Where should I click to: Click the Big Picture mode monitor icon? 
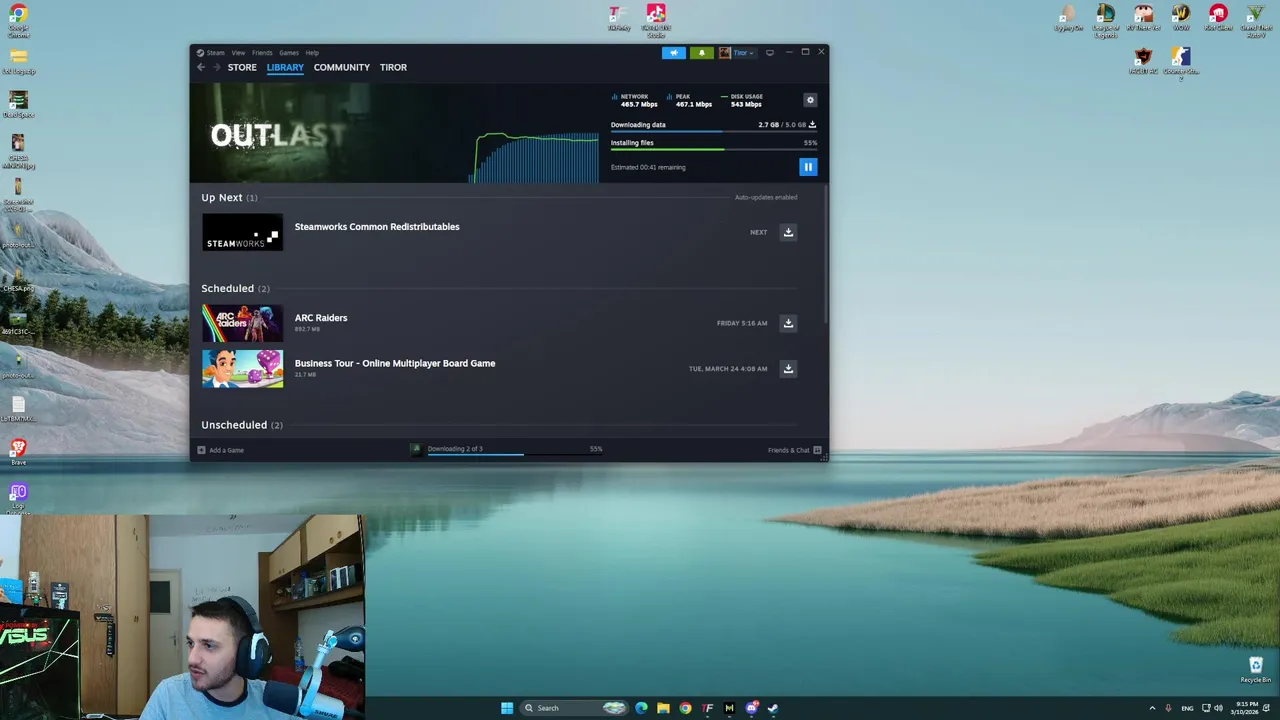click(769, 53)
